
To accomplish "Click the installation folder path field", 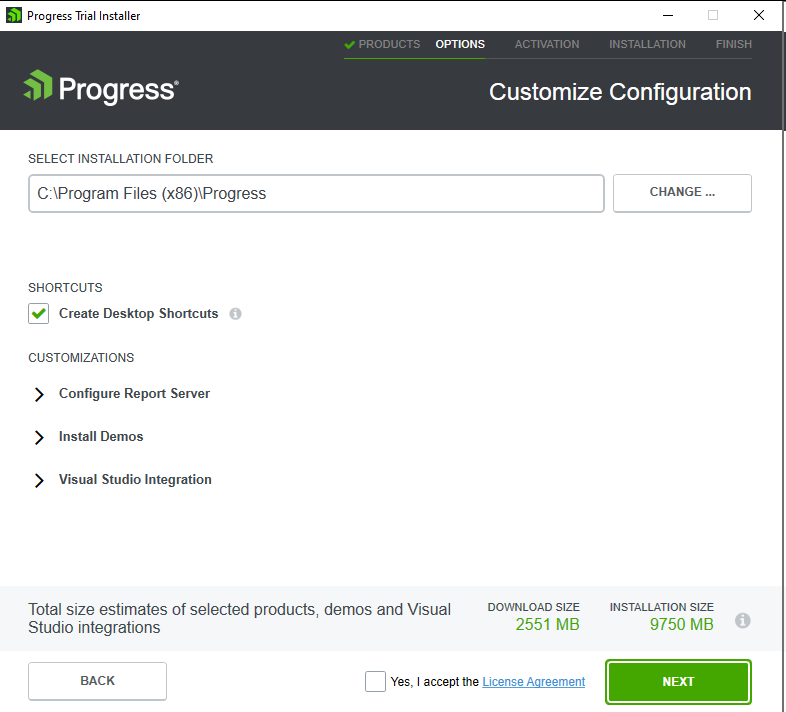I will coord(316,194).
